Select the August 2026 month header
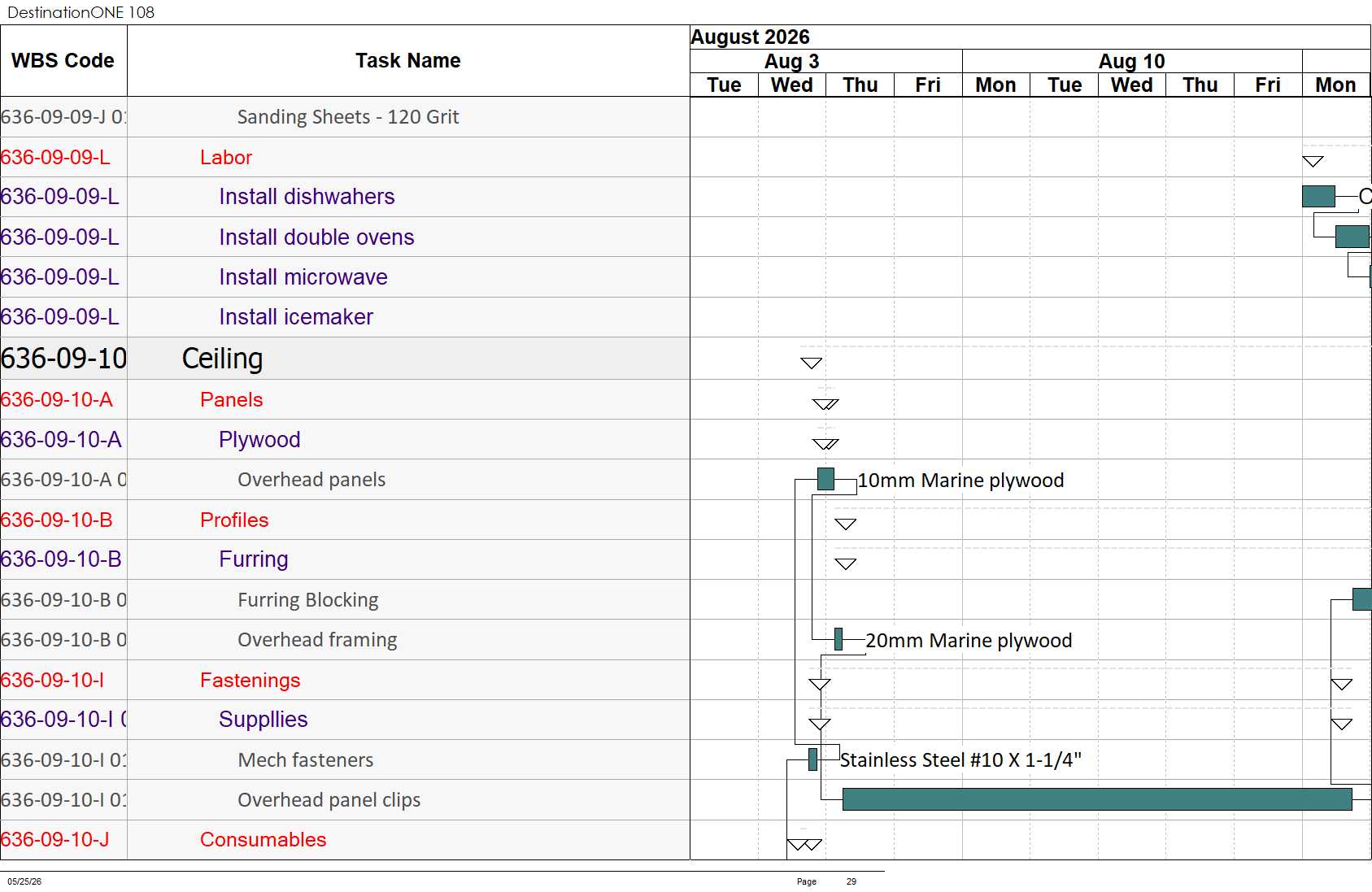 pyautogui.click(x=750, y=37)
